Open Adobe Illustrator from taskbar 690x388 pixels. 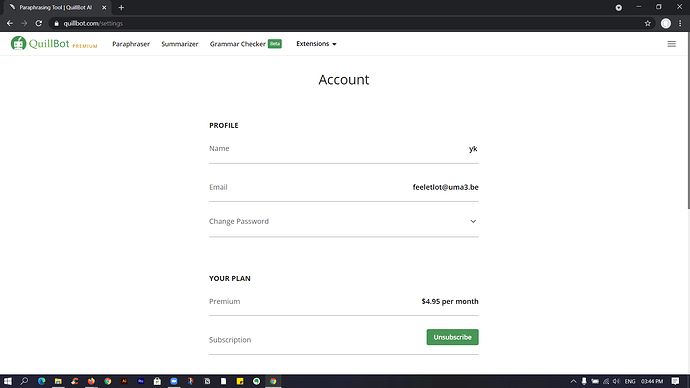pyautogui.click(x=124, y=381)
